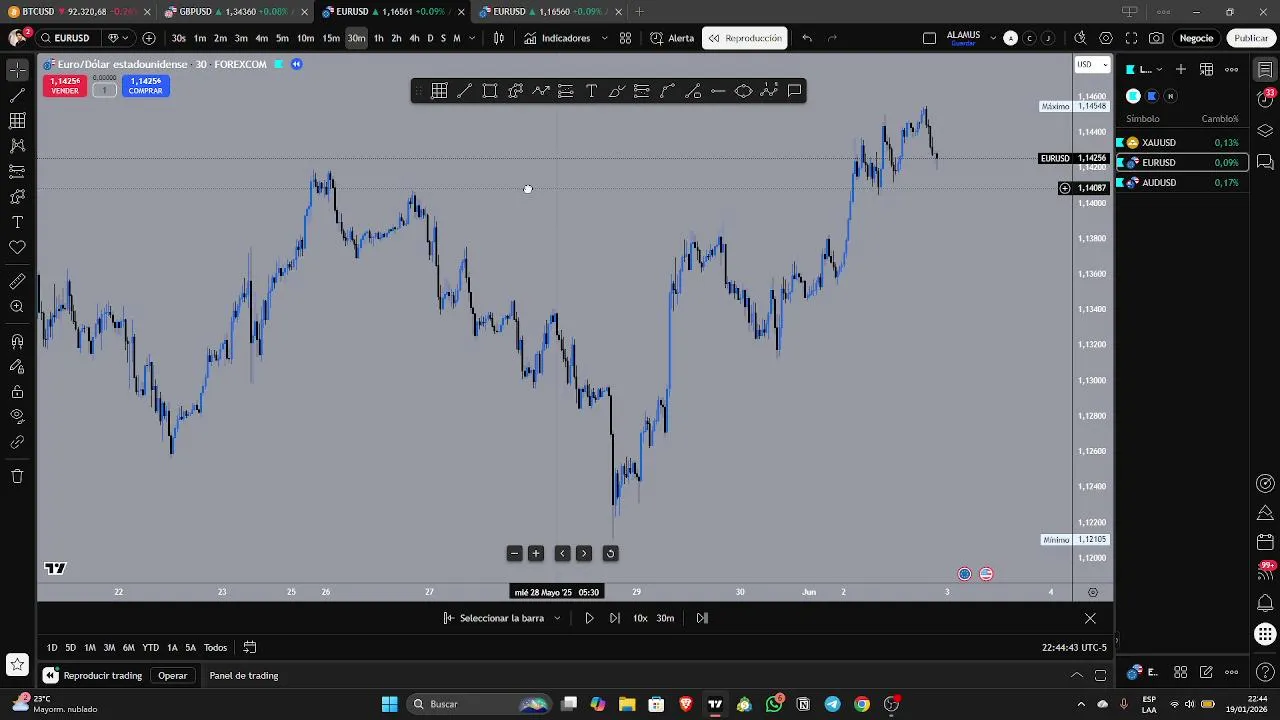Click the Publicar button
This screenshot has height=720, width=1280.
point(1251,38)
